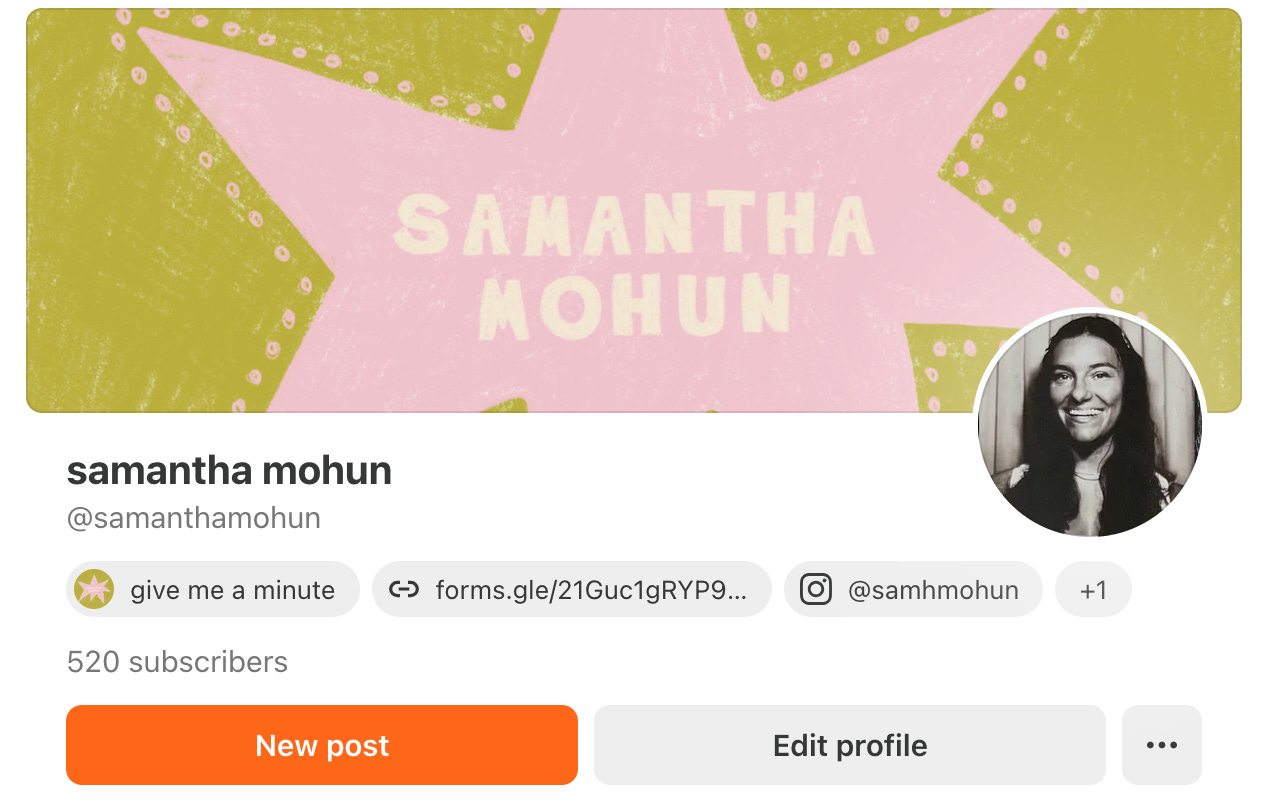This screenshot has width=1270, height=810.
Task: Click the chain link icon
Action: [x=404, y=590]
